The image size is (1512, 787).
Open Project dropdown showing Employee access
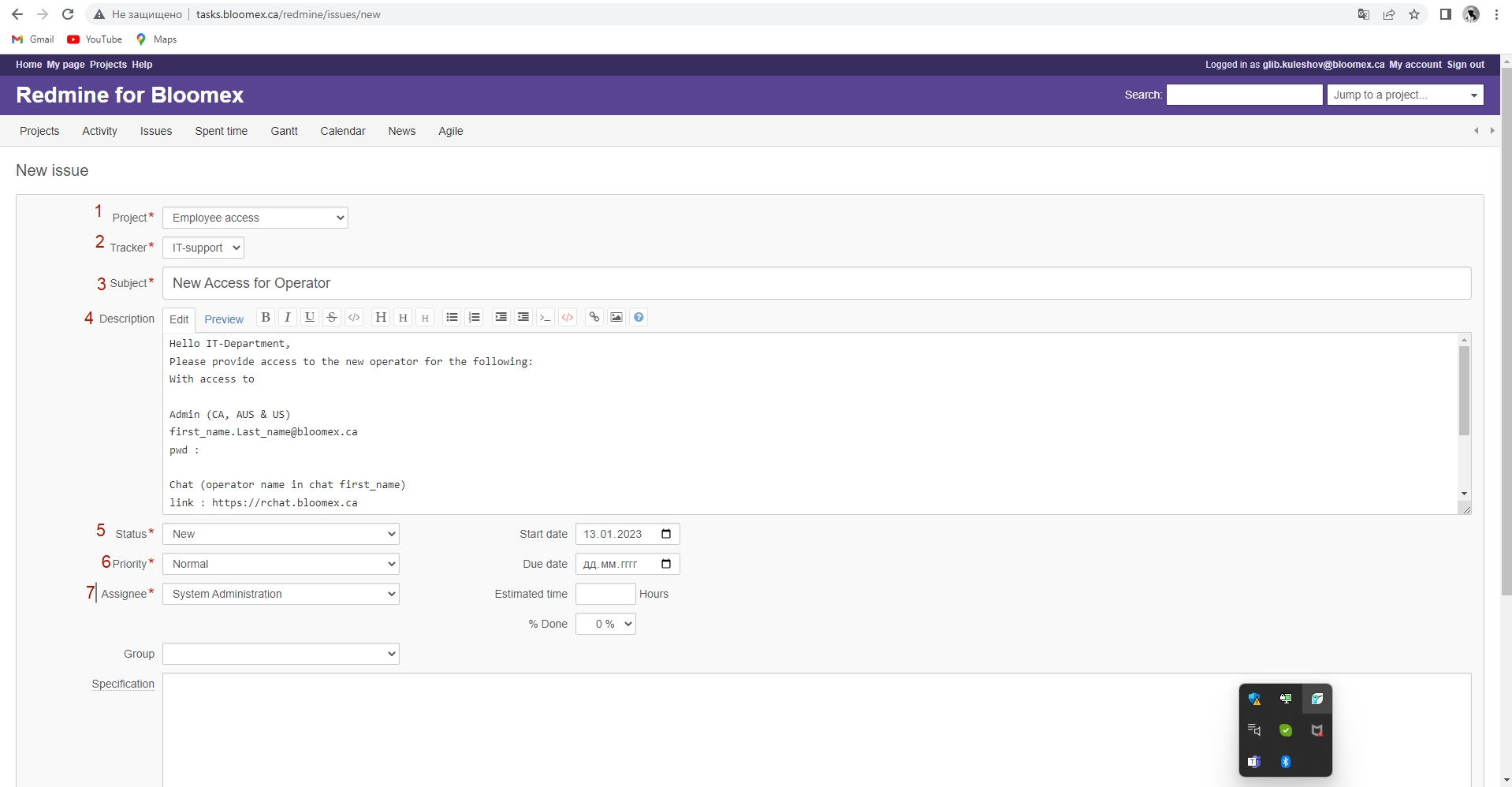(x=255, y=218)
